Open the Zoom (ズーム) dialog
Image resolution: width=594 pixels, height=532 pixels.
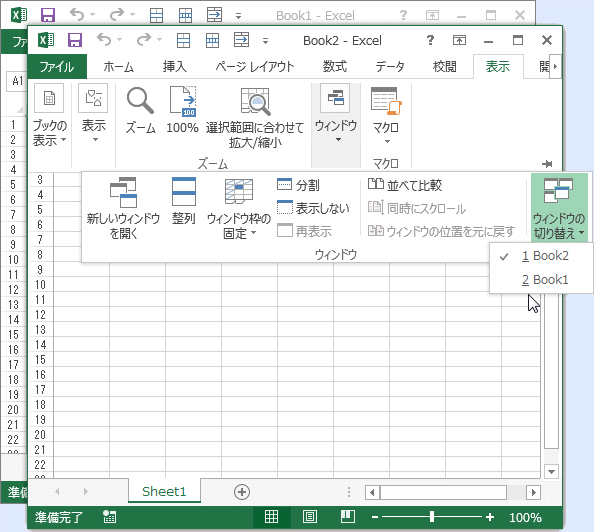[x=141, y=110]
